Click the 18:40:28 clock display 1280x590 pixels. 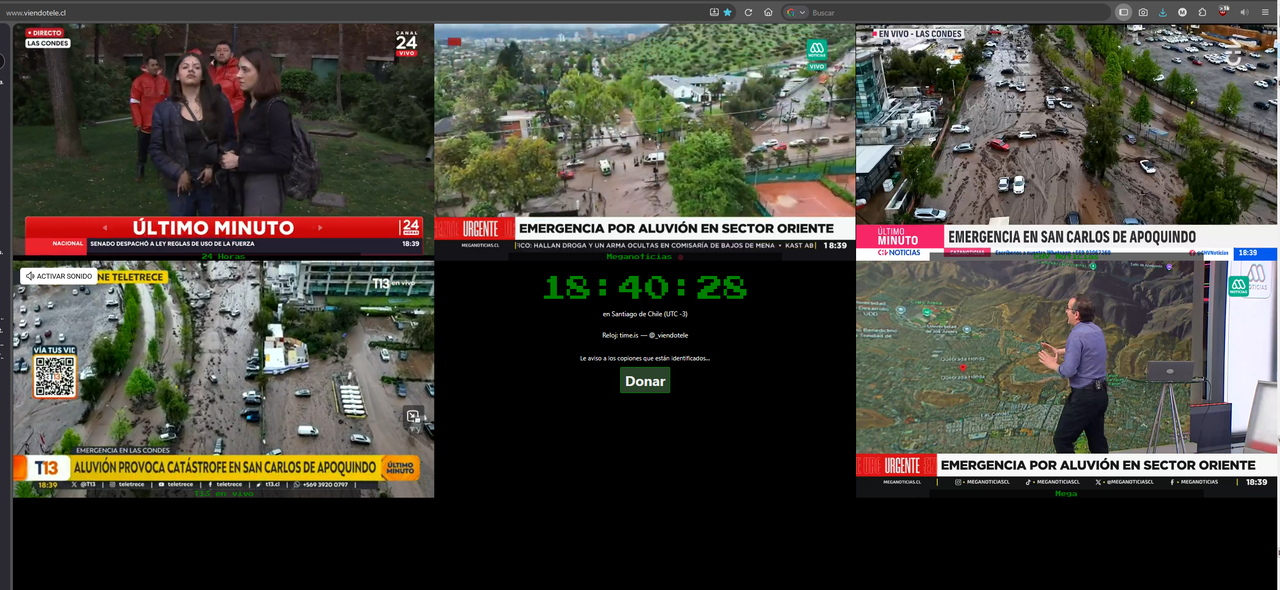tap(645, 288)
